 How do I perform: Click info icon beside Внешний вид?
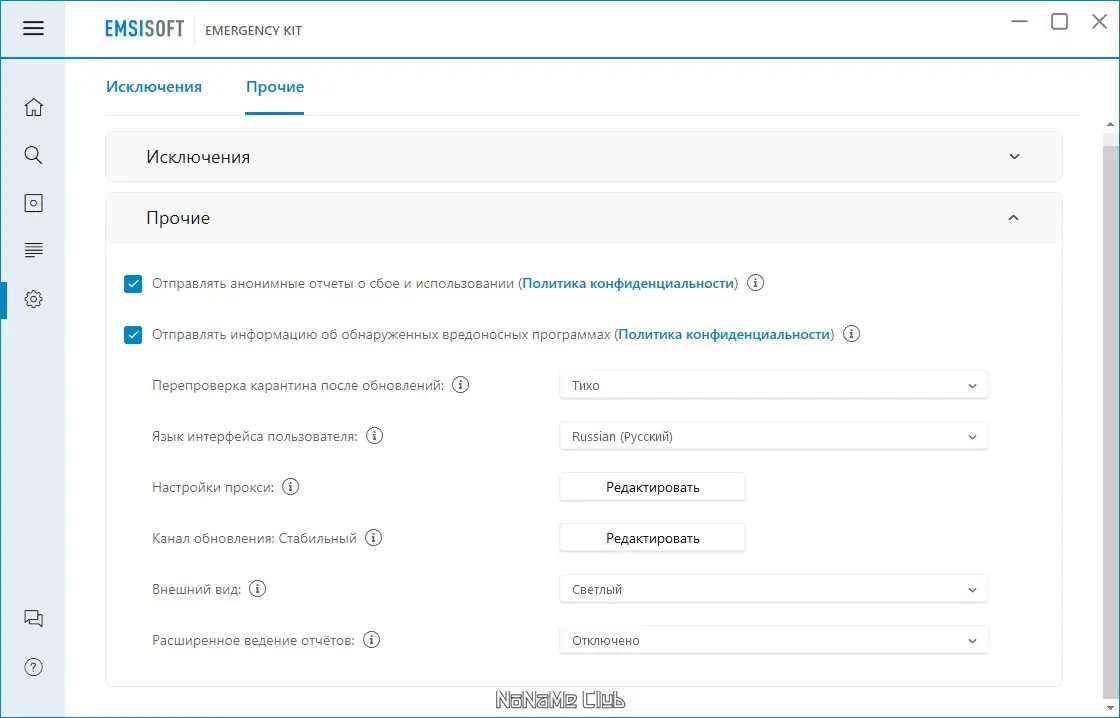coord(257,589)
